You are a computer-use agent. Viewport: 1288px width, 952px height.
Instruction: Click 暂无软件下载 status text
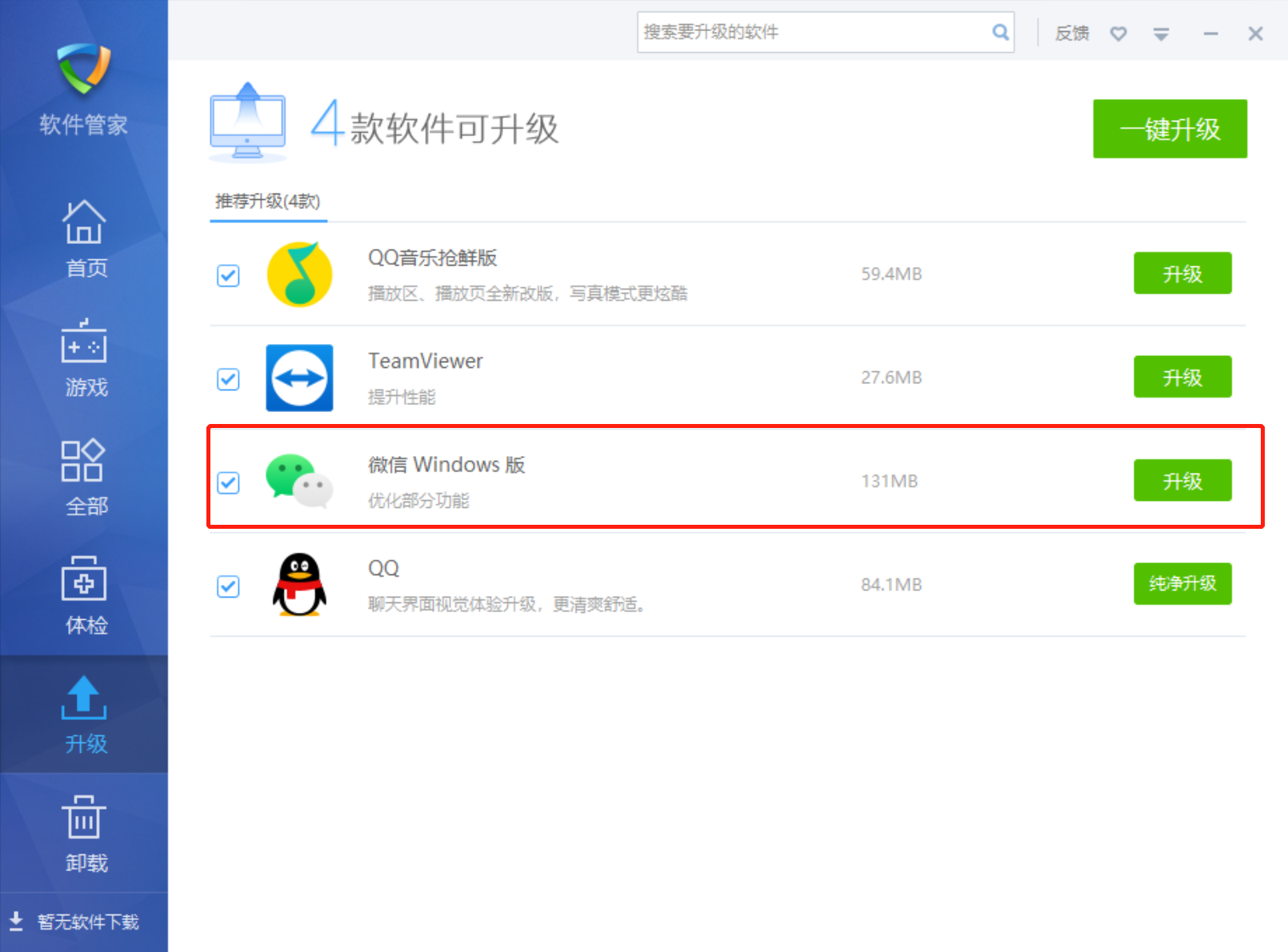(x=88, y=922)
